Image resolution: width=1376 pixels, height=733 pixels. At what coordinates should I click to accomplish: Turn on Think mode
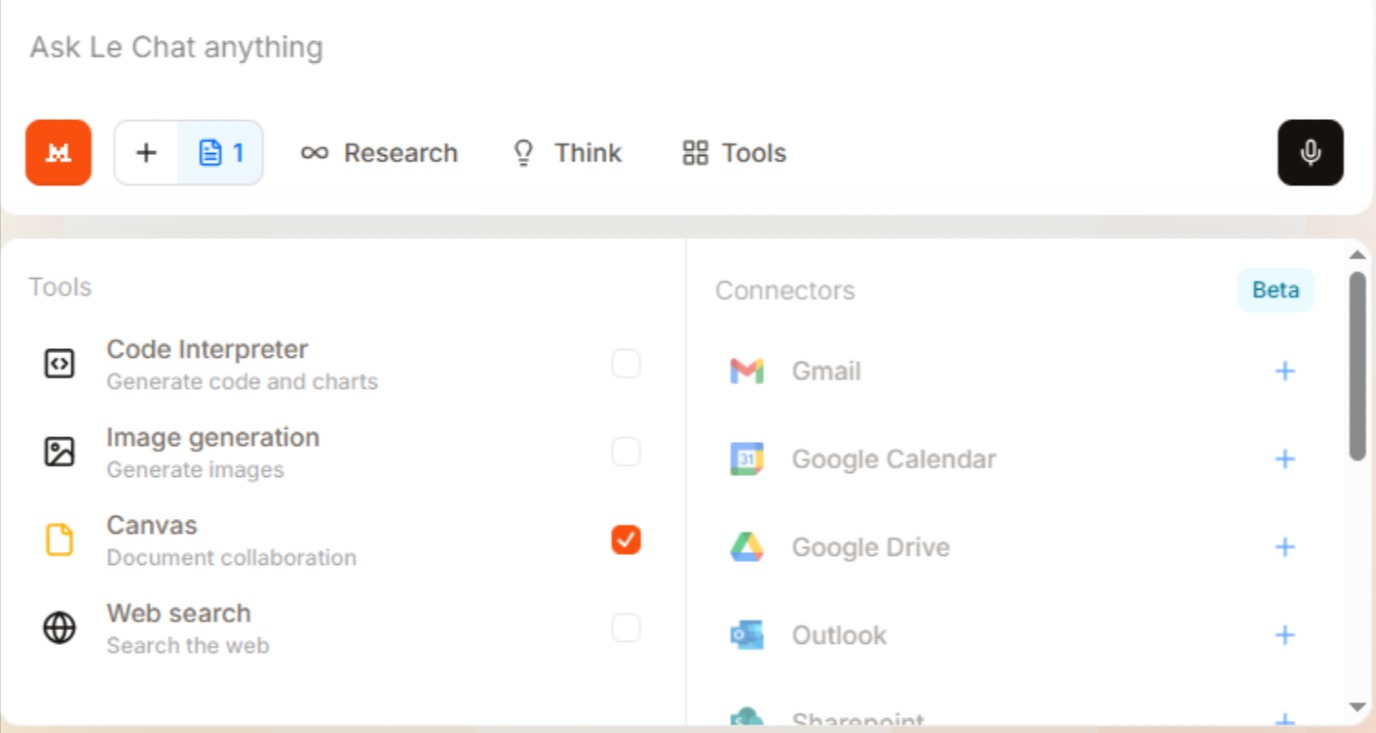click(x=567, y=153)
